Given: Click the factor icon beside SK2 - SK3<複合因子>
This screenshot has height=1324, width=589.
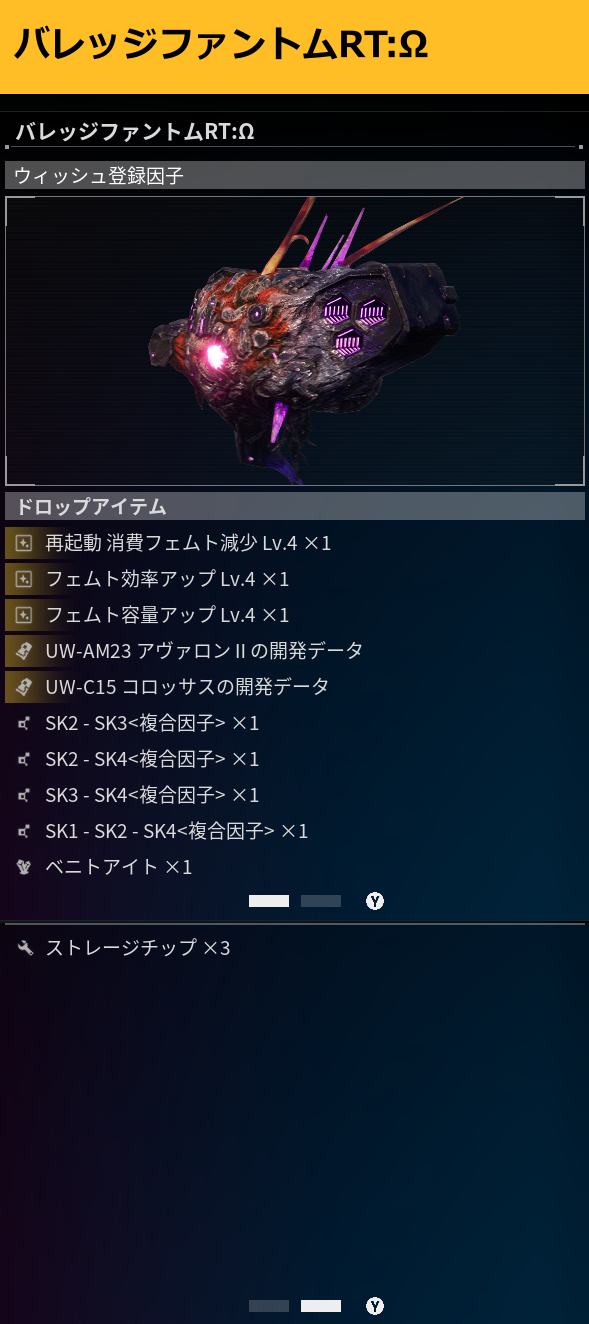Looking at the screenshot, I should point(24,723).
